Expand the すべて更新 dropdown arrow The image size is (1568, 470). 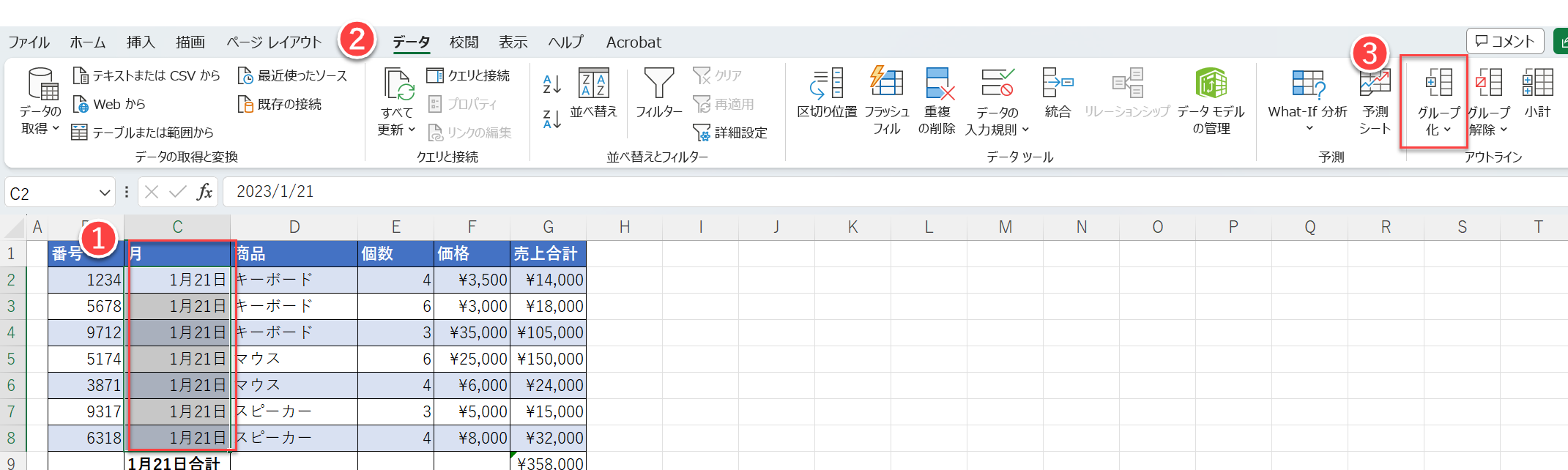click(412, 130)
